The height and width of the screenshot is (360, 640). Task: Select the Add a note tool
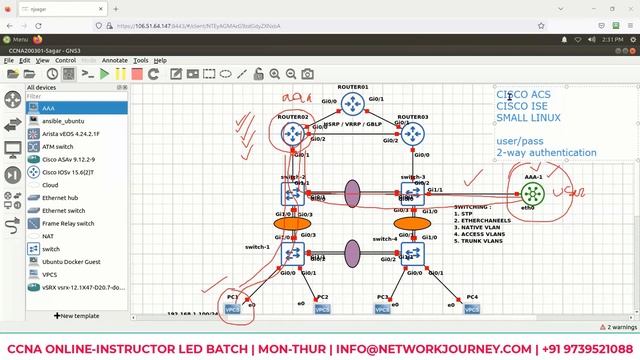pos(176,74)
